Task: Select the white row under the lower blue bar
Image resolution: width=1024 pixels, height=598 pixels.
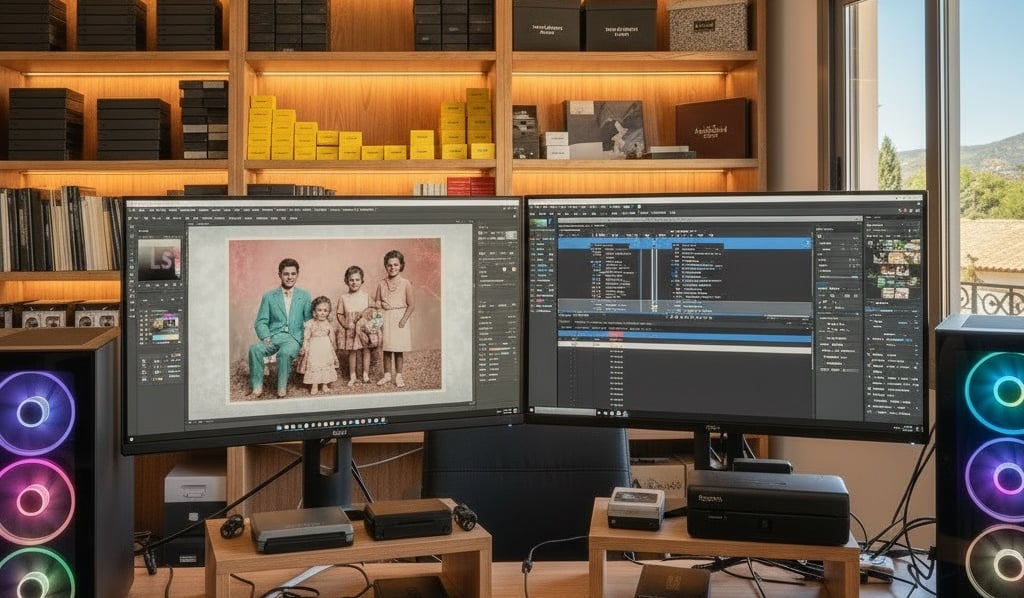Action: point(684,349)
